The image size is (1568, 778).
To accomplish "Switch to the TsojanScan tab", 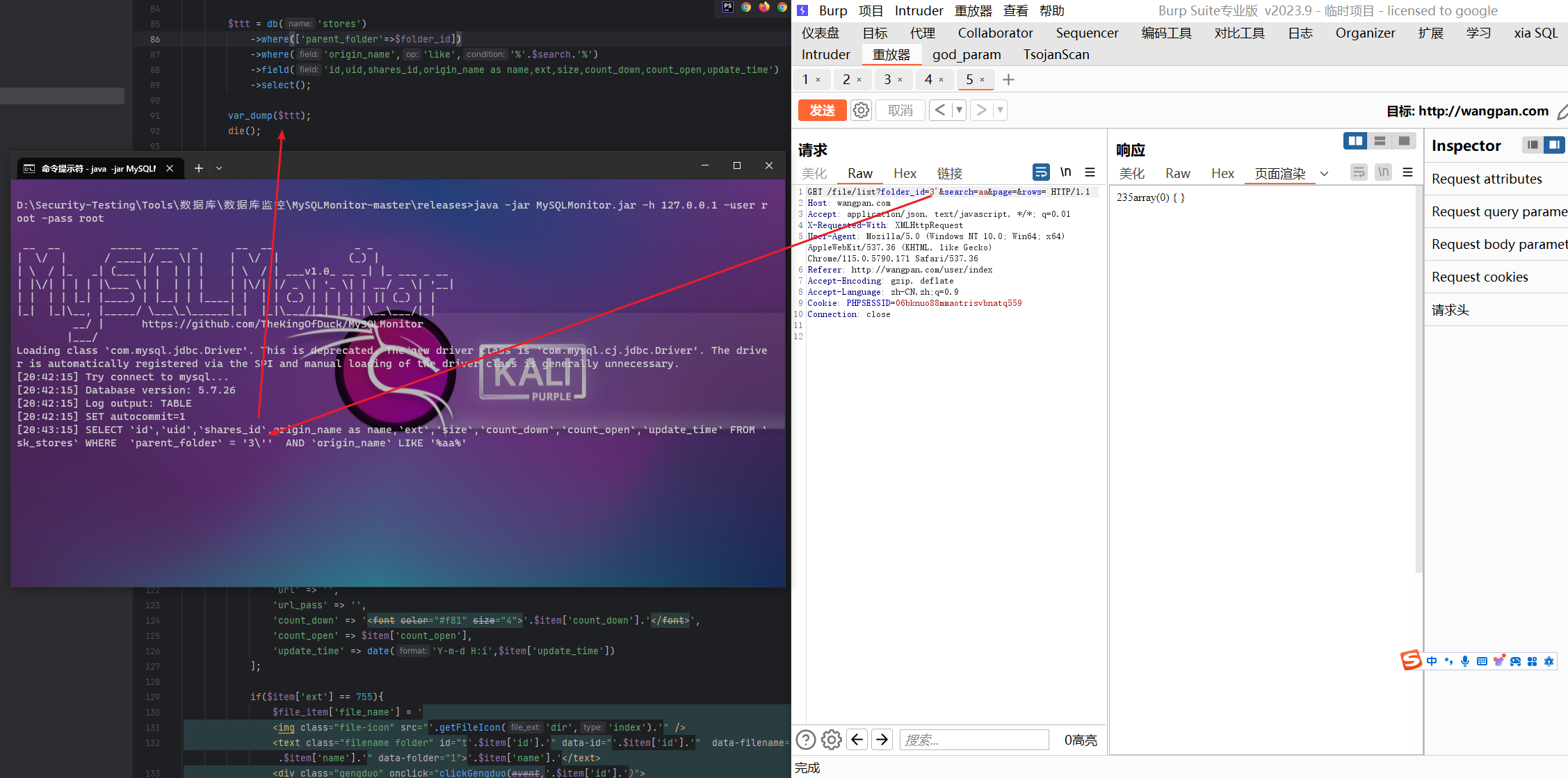I will click(1056, 54).
